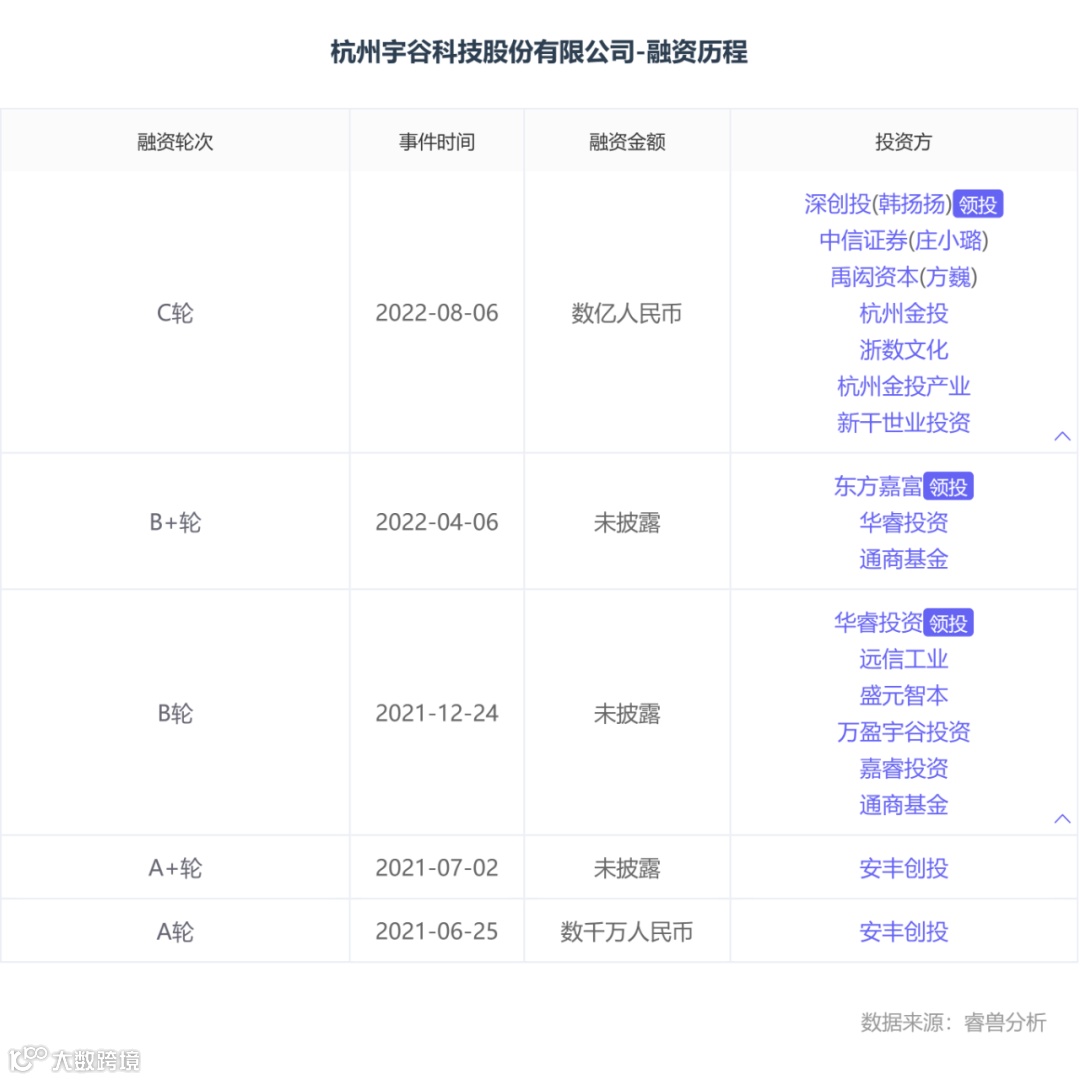Select the date 2022-04-06
This screenshot has height=1080, width=1080.
click(437, 523)
